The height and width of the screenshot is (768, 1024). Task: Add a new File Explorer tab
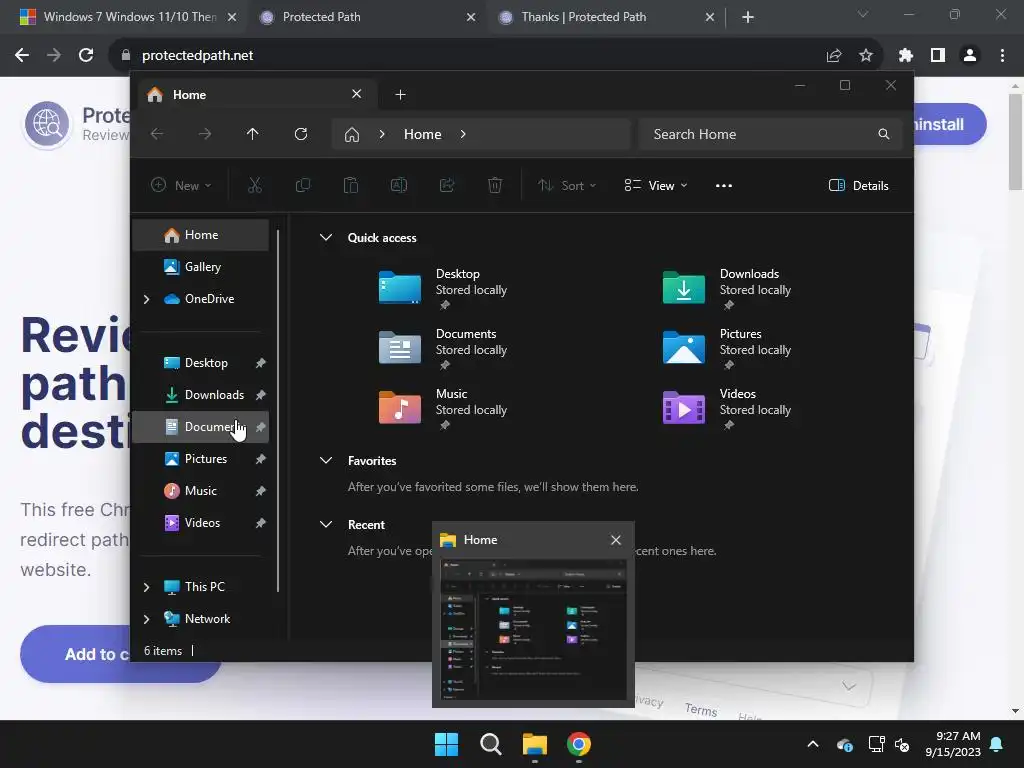click(400, 95)
